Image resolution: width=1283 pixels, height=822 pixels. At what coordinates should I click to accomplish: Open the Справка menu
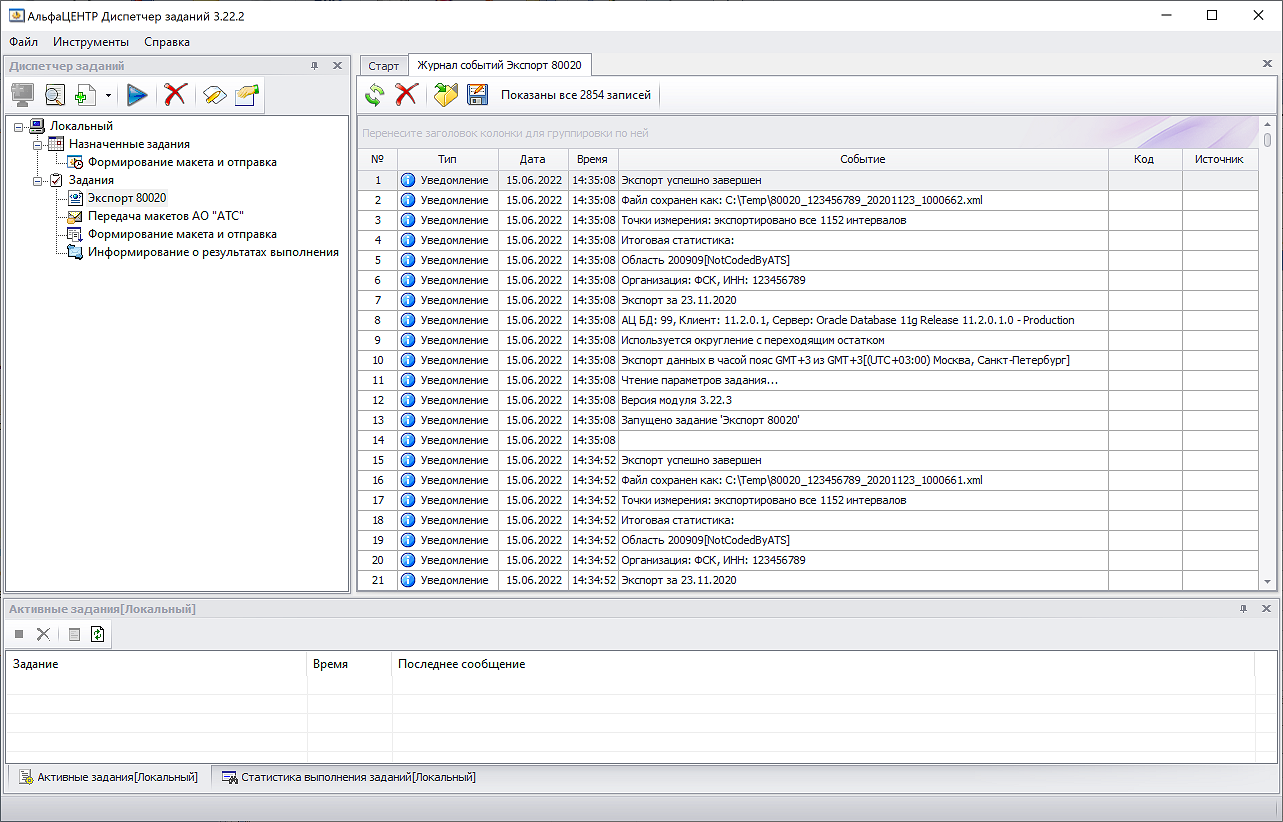pos(167,42)
